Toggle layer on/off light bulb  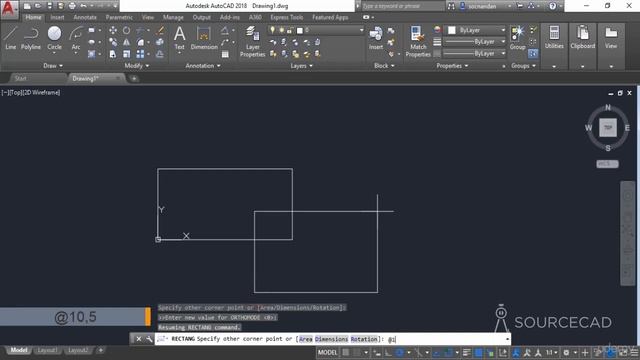(x=273, y=30)
